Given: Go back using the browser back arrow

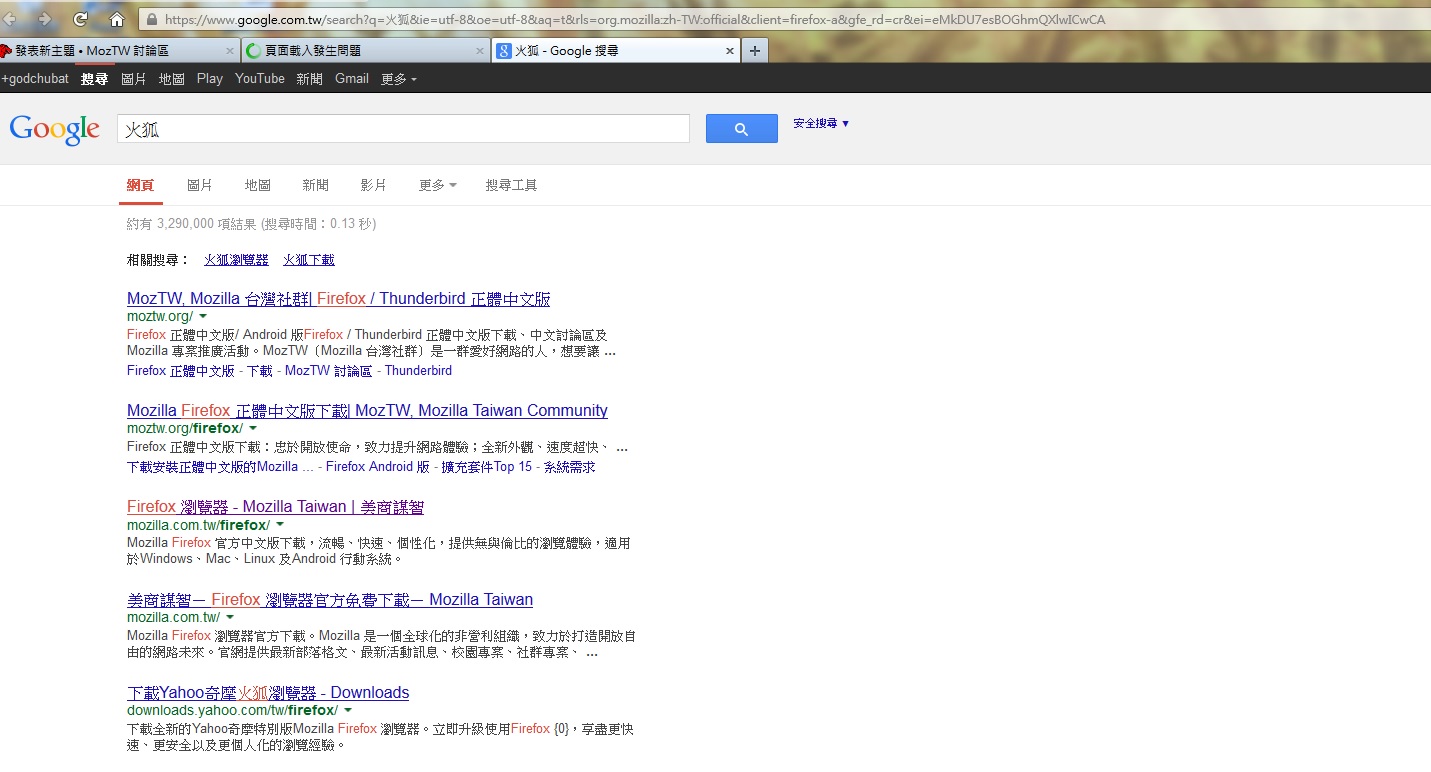Looking at the screenshot, I should click(12, 19).
